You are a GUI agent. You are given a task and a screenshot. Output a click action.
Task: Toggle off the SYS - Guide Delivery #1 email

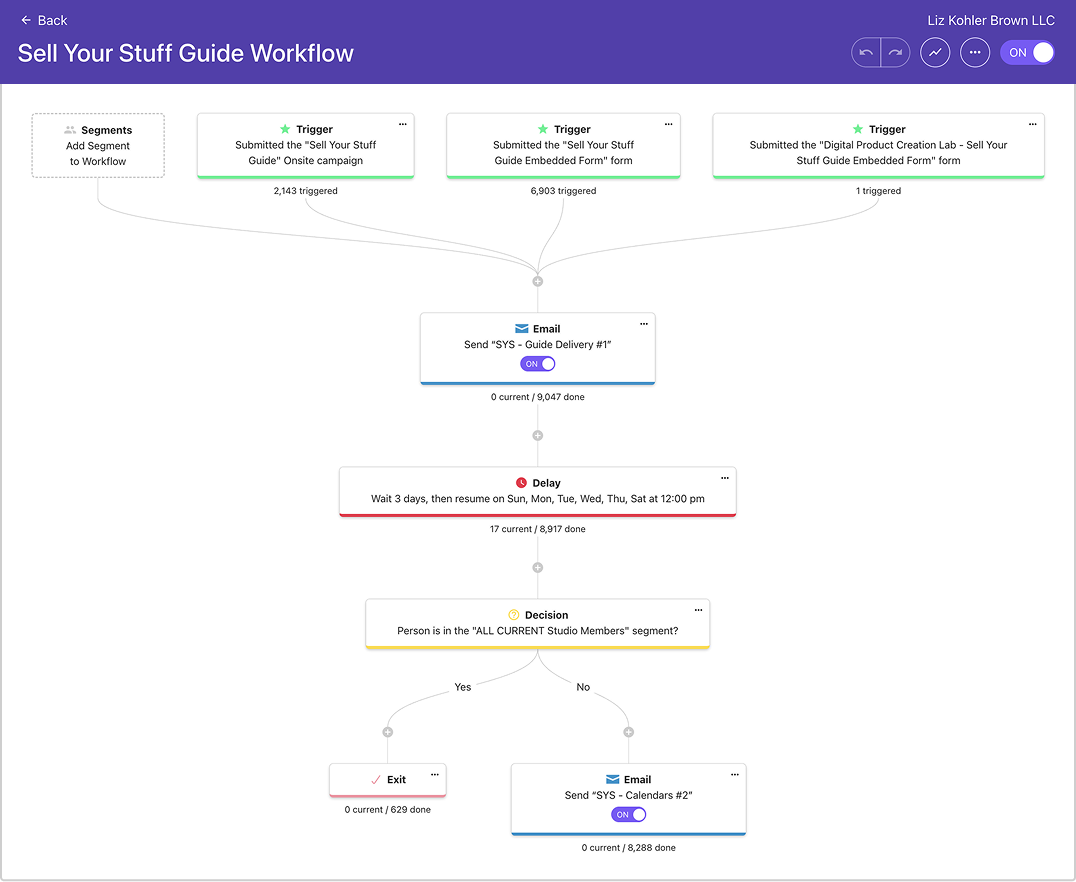coord(537,364)
